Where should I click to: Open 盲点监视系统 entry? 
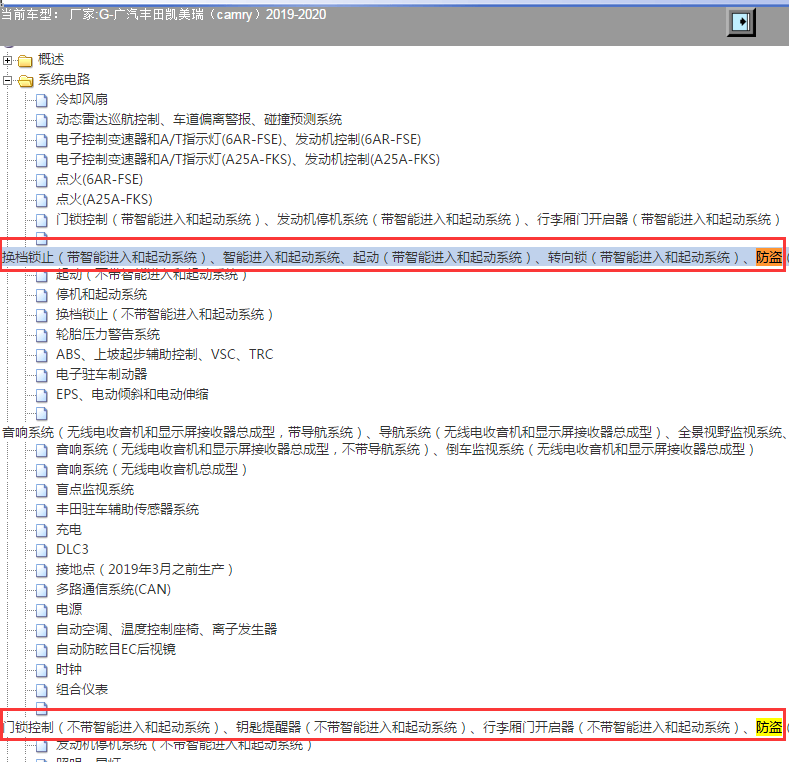[x=95, y=489]
